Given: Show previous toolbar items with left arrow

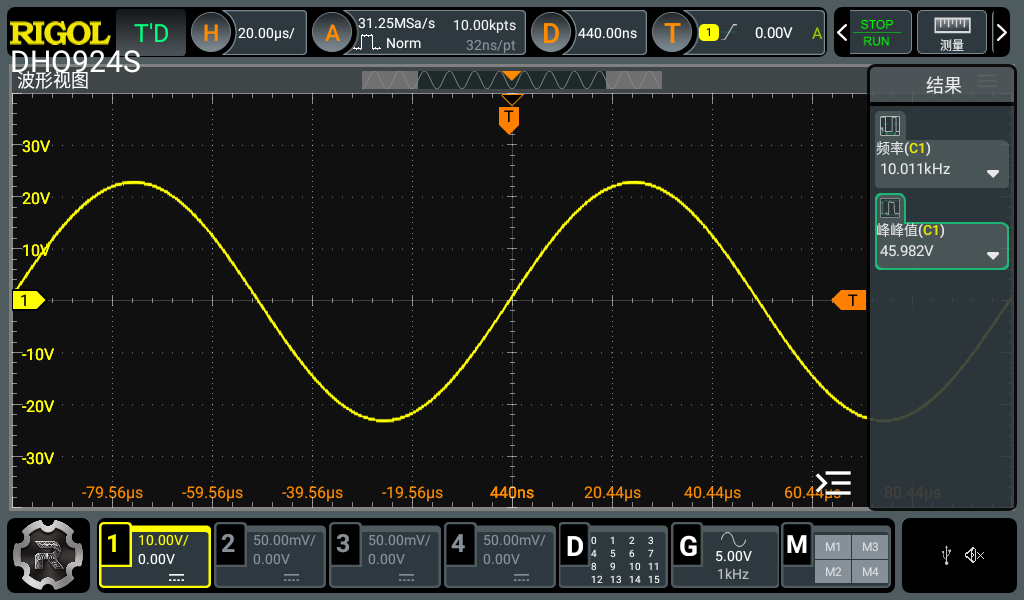Looking at the screenshot, I should point(842,33).
